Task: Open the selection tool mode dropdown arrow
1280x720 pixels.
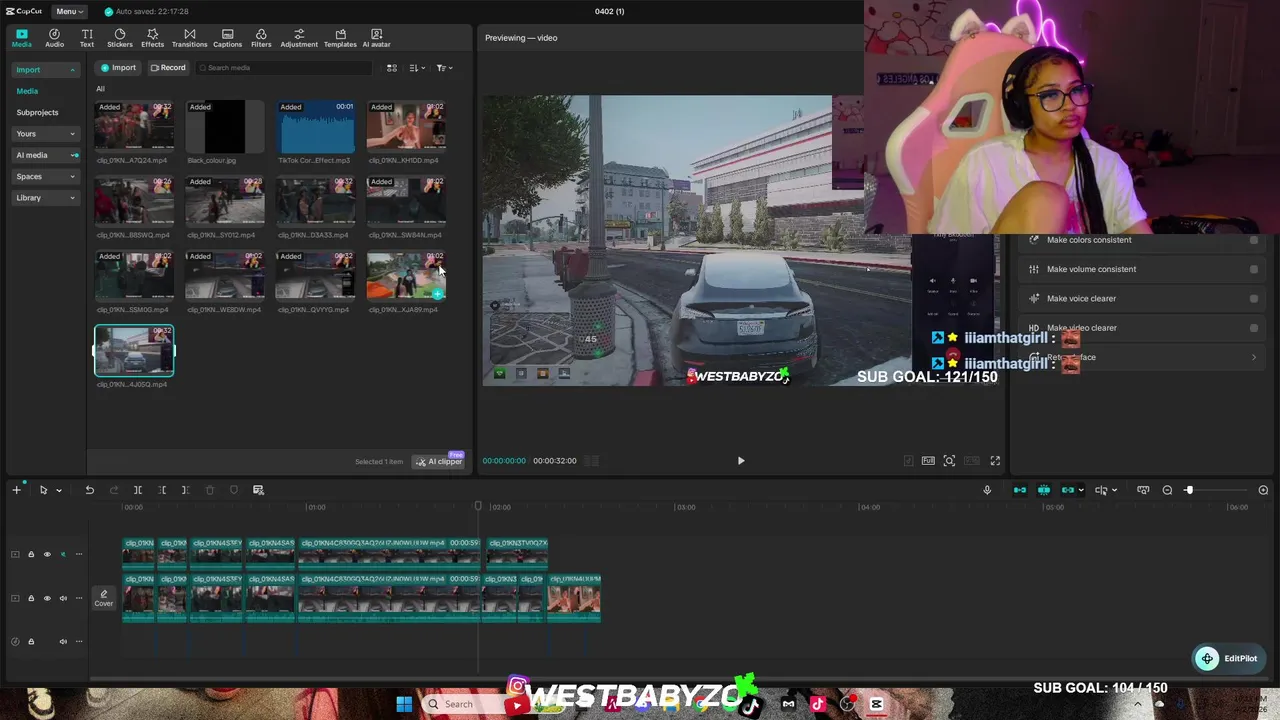Action: (x=59, y=490)
